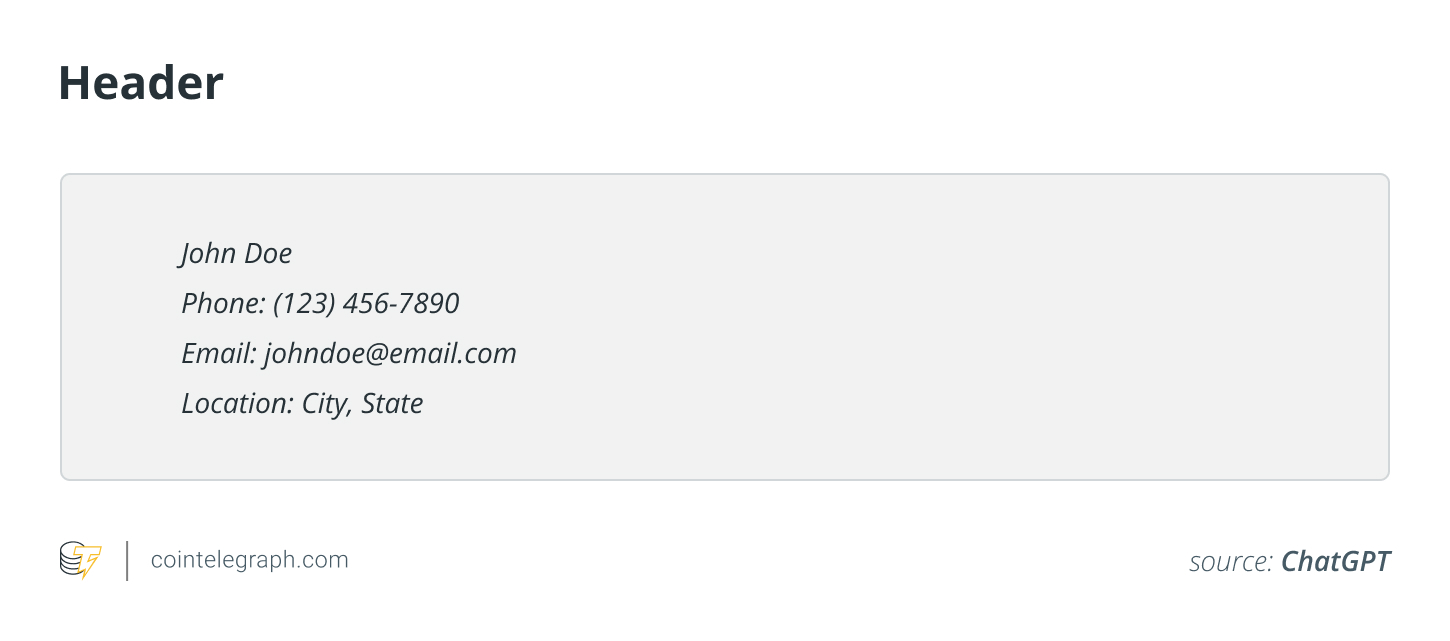Click the vertical divider beside the logo
1450x641 pixels.
[x=127, y=560]
